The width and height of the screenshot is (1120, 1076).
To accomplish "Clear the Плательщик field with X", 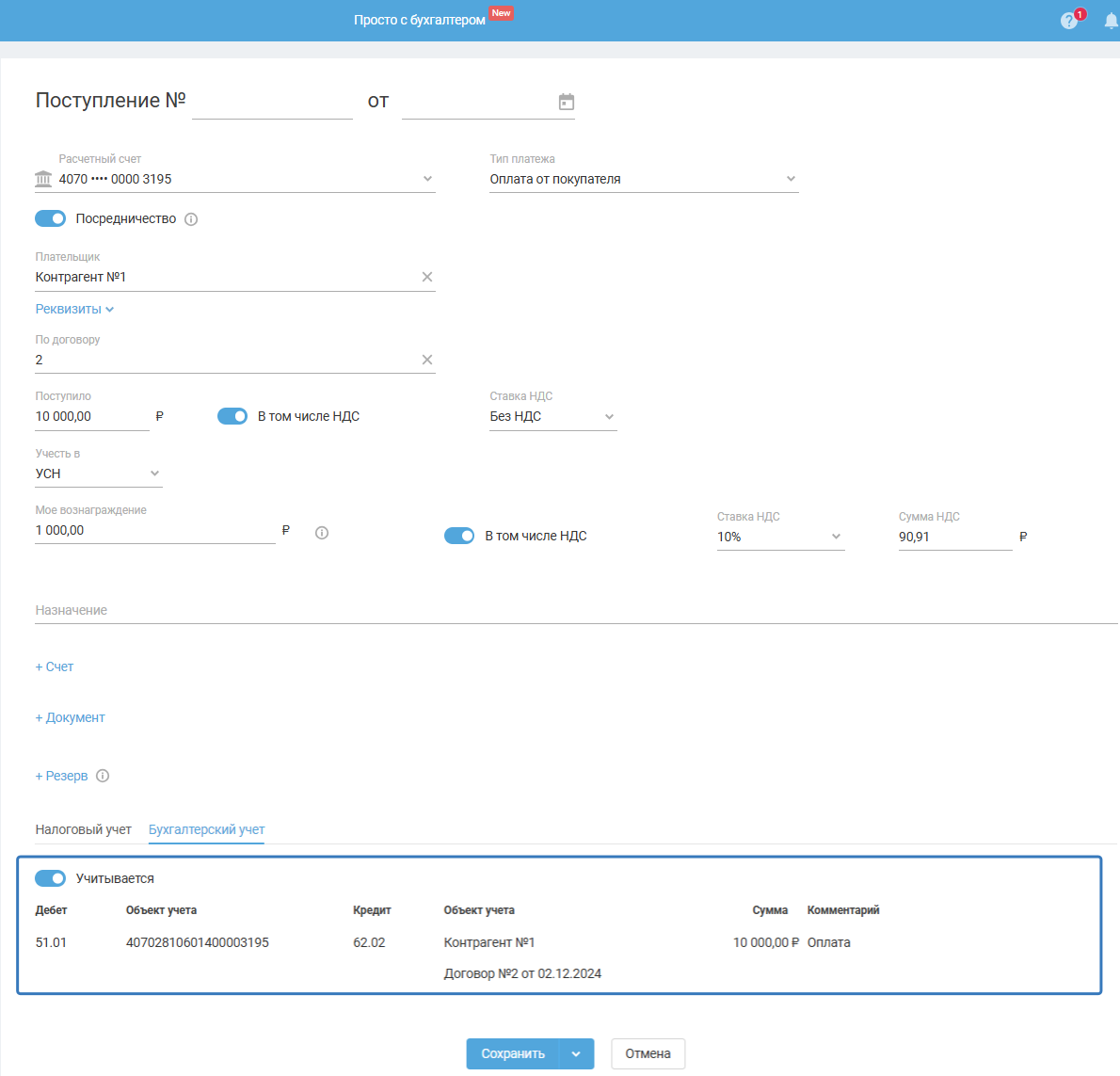I will 427,277.
